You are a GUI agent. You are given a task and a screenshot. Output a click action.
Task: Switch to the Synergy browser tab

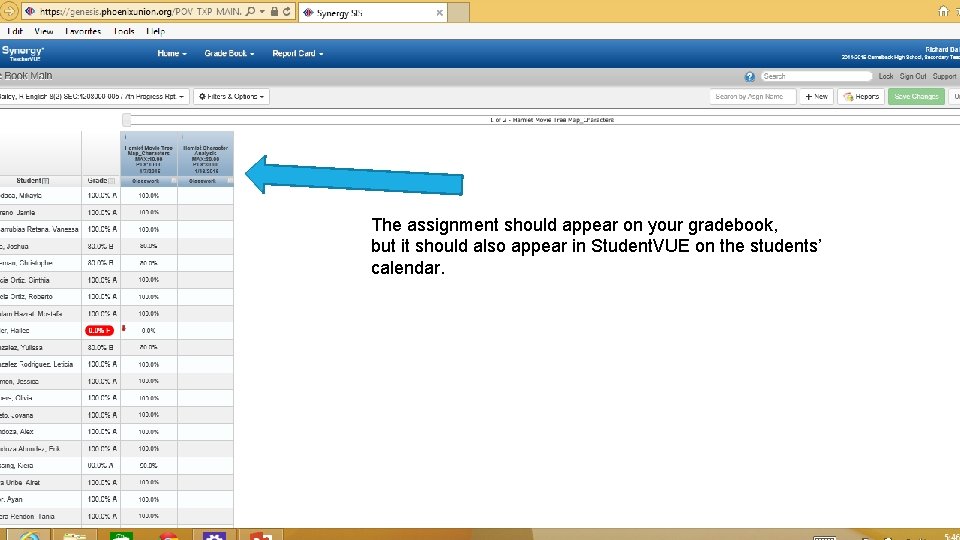372,13
